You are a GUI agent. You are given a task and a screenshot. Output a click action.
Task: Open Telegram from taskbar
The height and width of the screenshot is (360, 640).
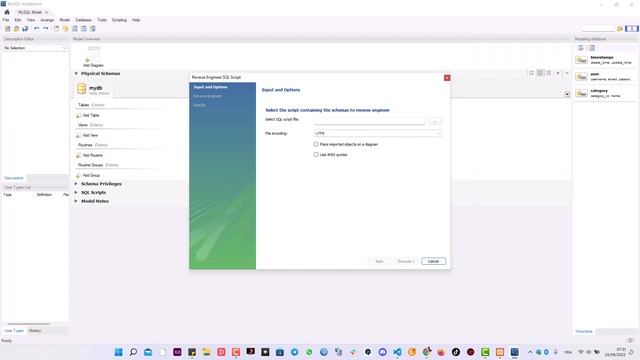[294, 352]
